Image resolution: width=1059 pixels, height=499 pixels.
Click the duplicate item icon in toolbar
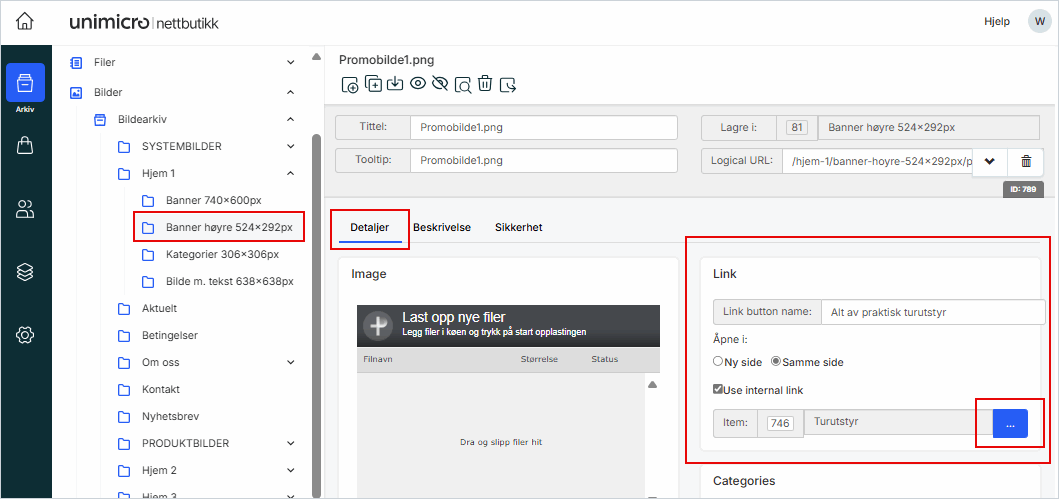pyautogui.click(x=373, y=84)
